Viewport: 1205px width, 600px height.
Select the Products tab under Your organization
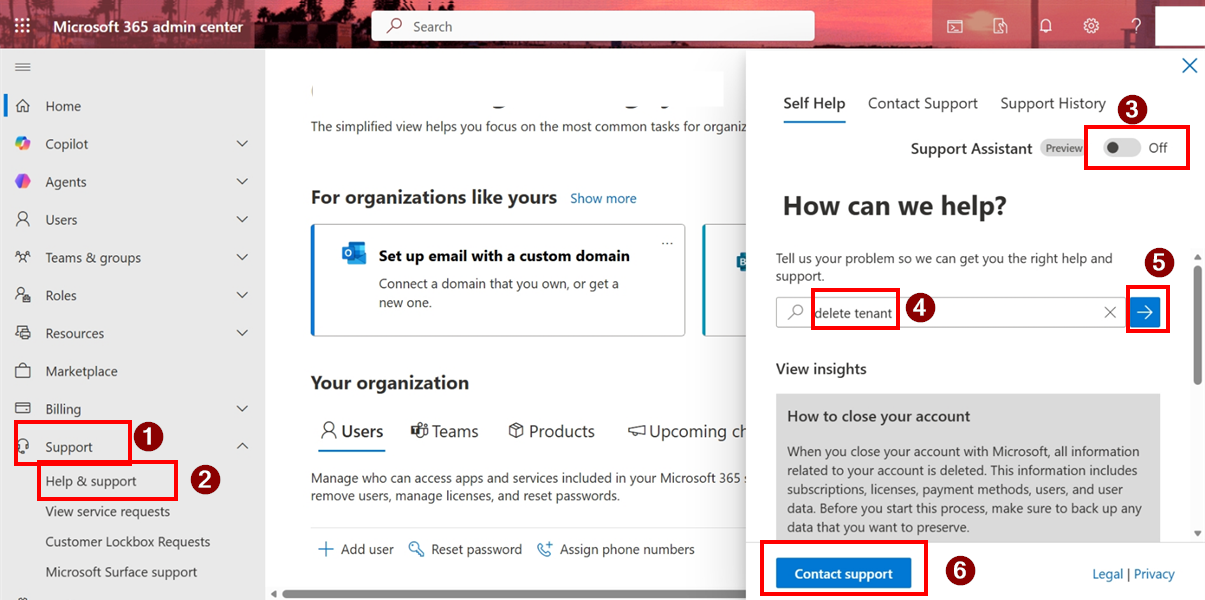(551, 432)
